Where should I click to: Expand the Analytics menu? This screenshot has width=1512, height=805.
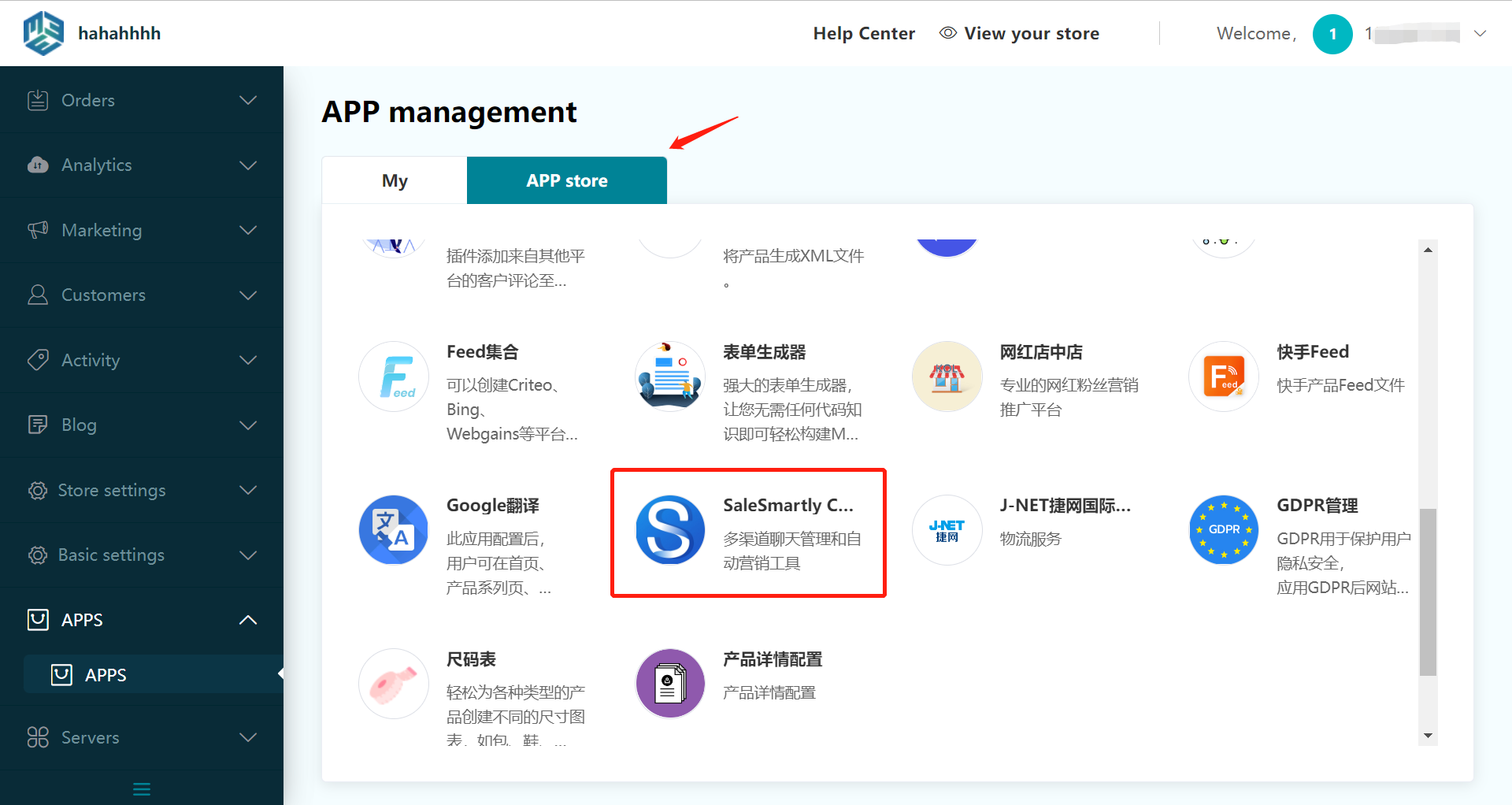coord(248,165)
